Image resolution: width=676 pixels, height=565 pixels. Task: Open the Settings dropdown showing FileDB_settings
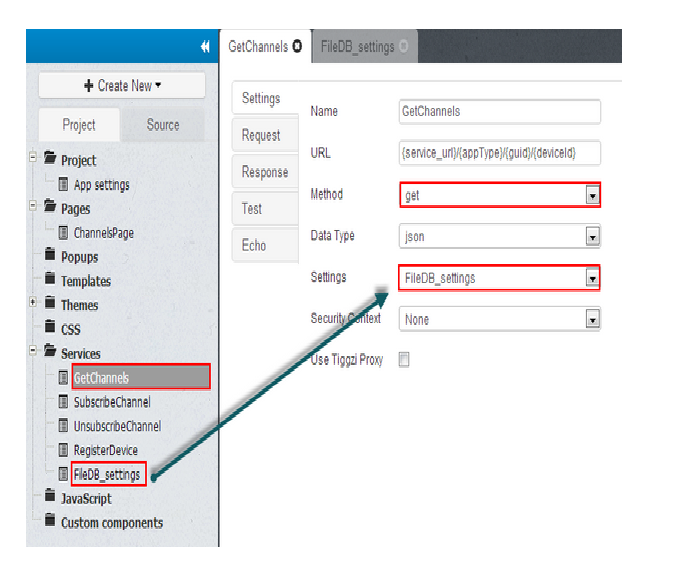(592, 278)
